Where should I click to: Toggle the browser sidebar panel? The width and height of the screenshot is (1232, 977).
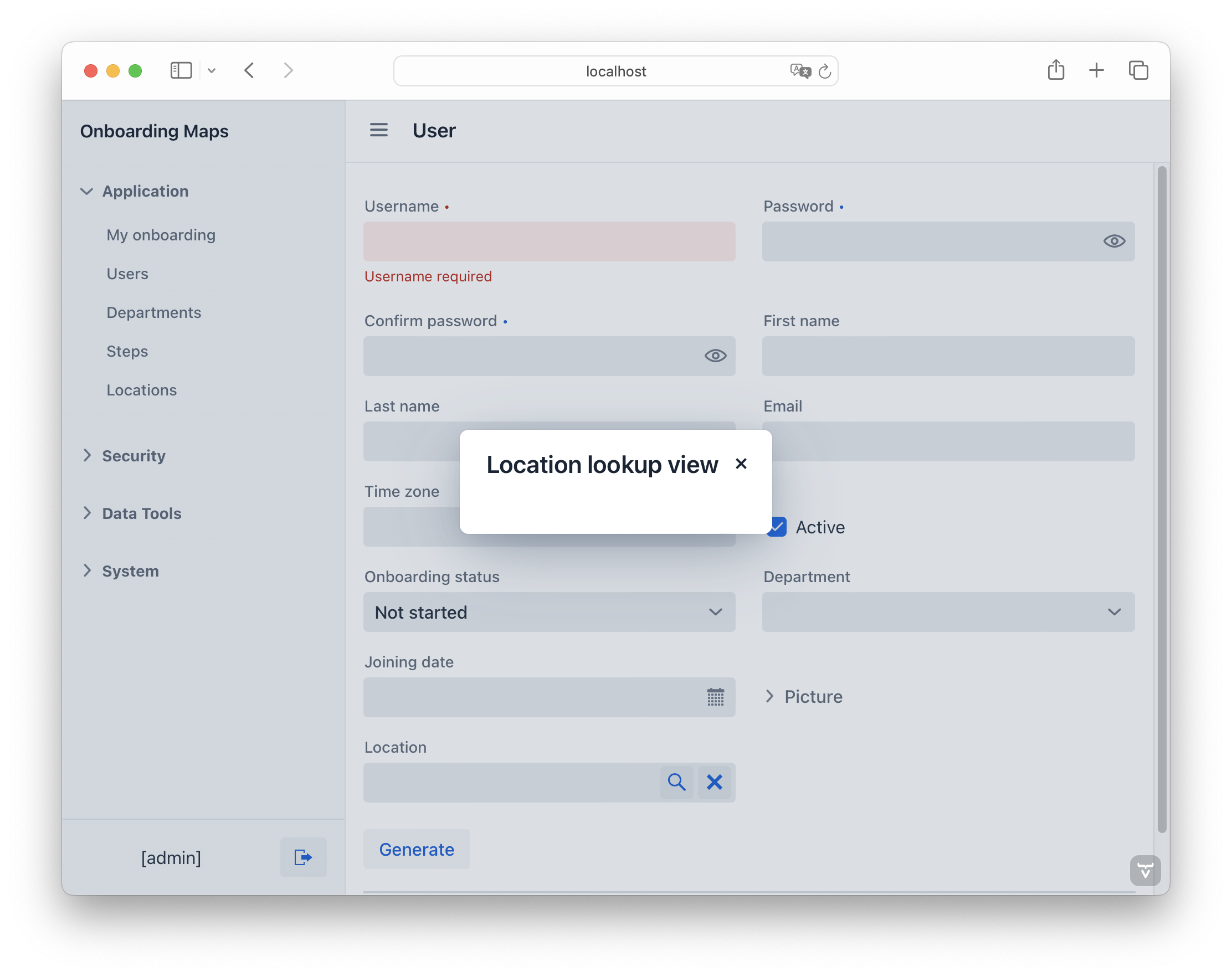181,70
